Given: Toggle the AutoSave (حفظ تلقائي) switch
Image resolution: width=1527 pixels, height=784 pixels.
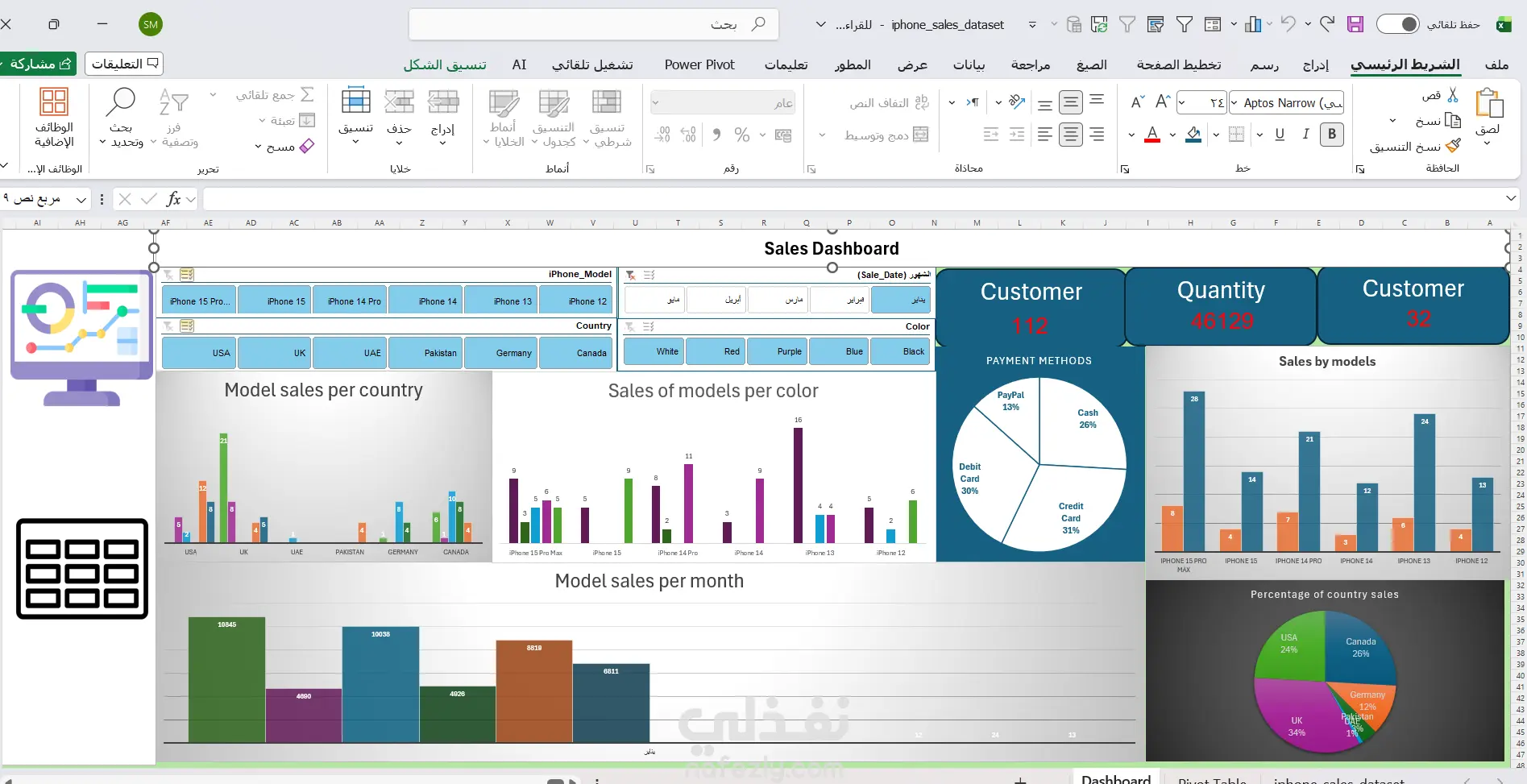Looking at the screenshot, I should click(1398, 24).
